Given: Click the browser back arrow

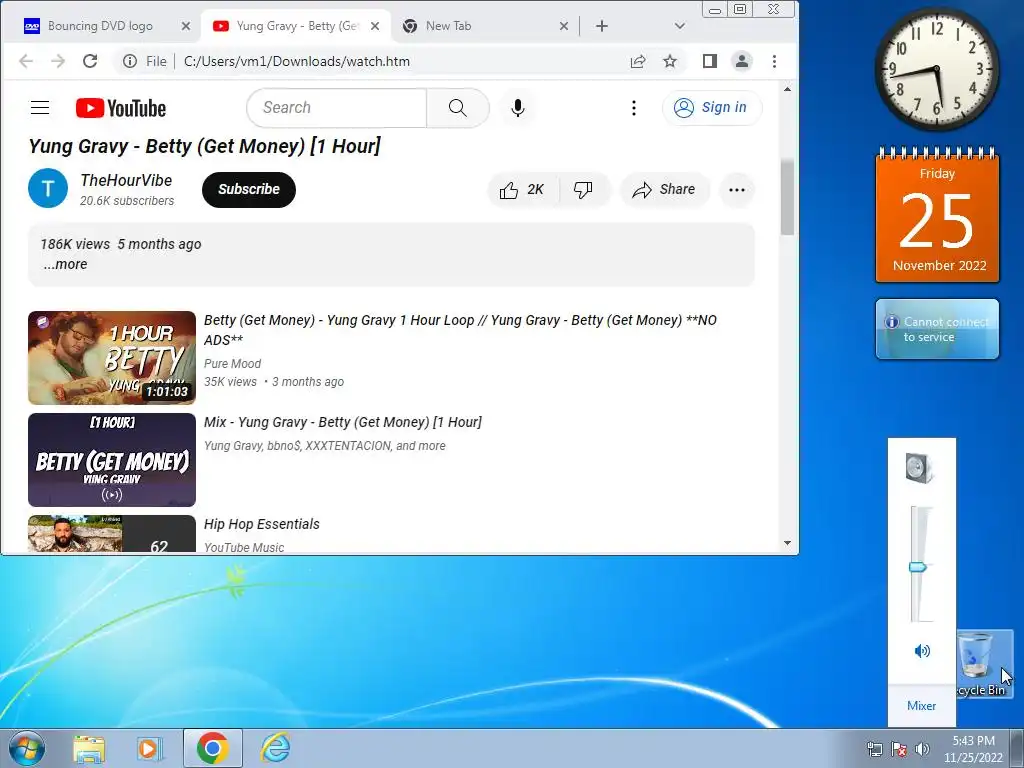Looking at the screenshot, I should pos(25,61).
